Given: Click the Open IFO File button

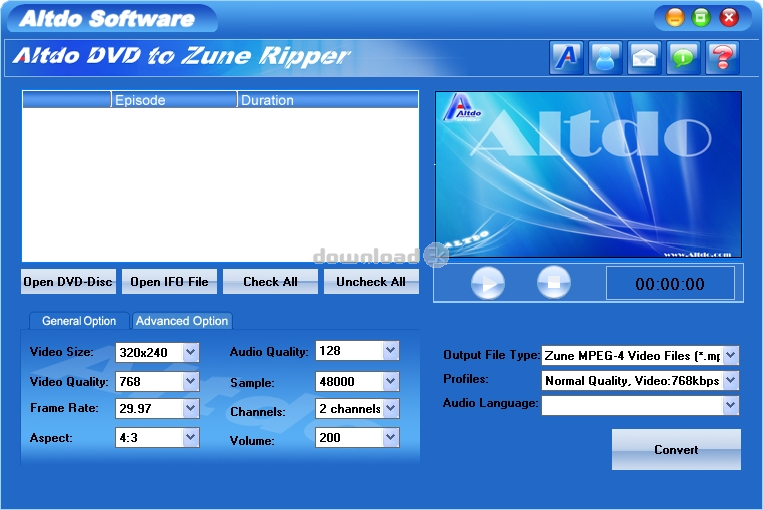Looking at the screenshot, I should pyautogui.click(x=169, y=282).
